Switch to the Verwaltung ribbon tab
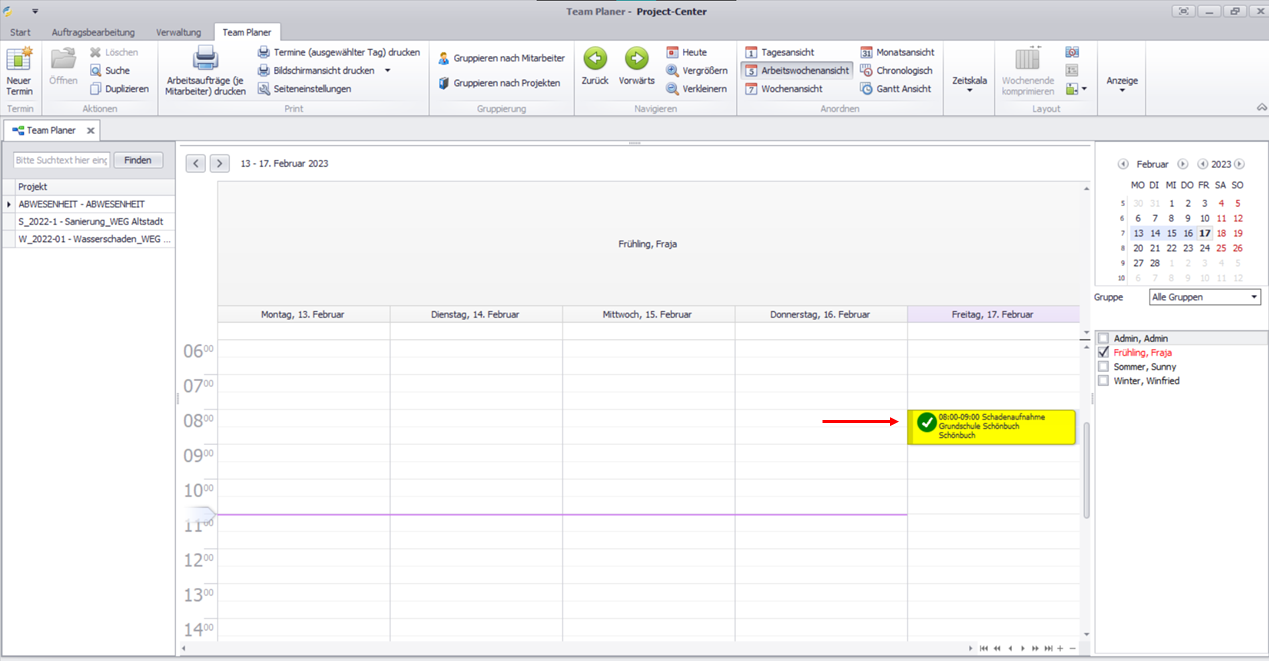The height and width of the screenshot is (661, 1269). coord(178,32)
